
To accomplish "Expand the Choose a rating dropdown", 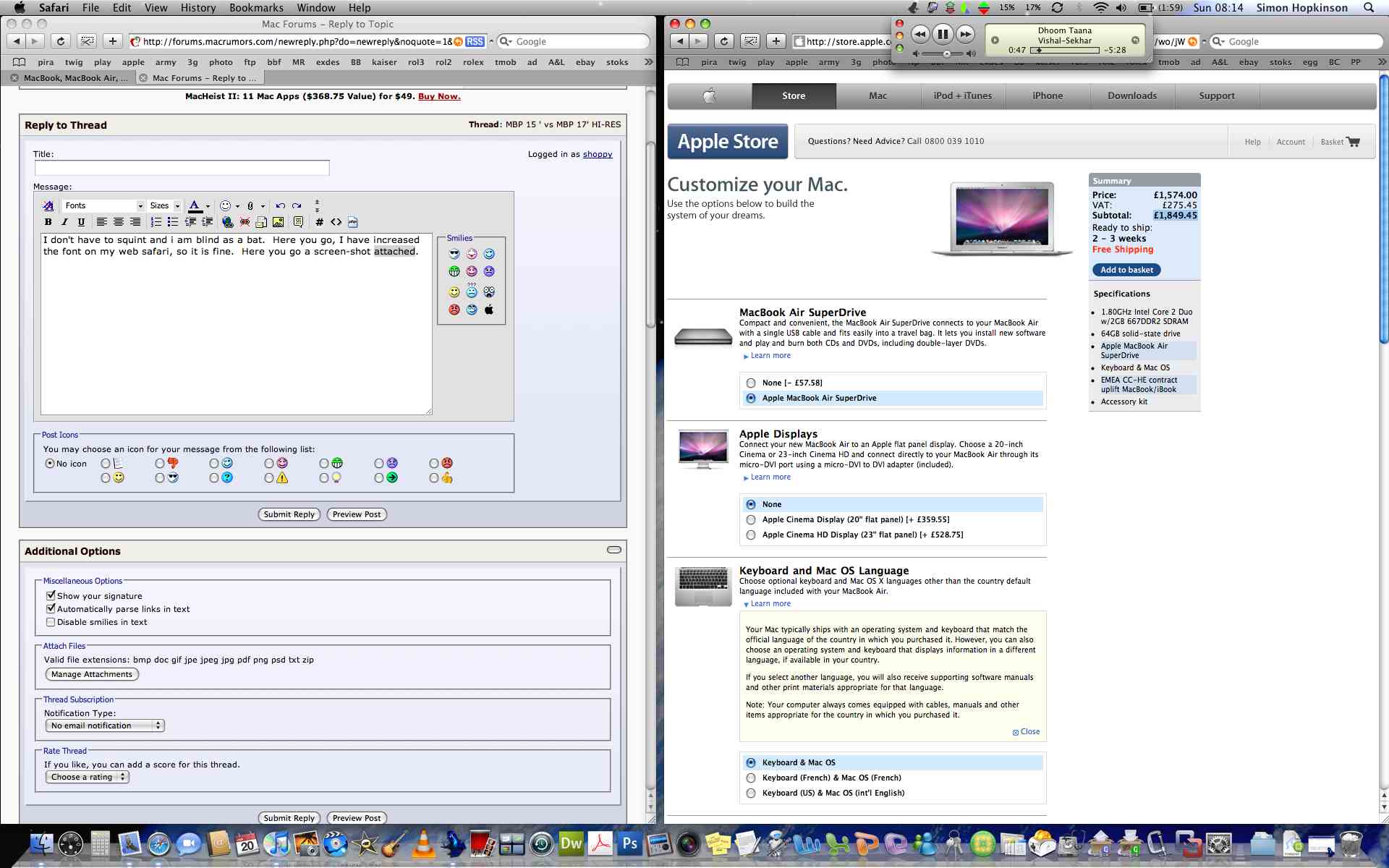I will [87, 777].
